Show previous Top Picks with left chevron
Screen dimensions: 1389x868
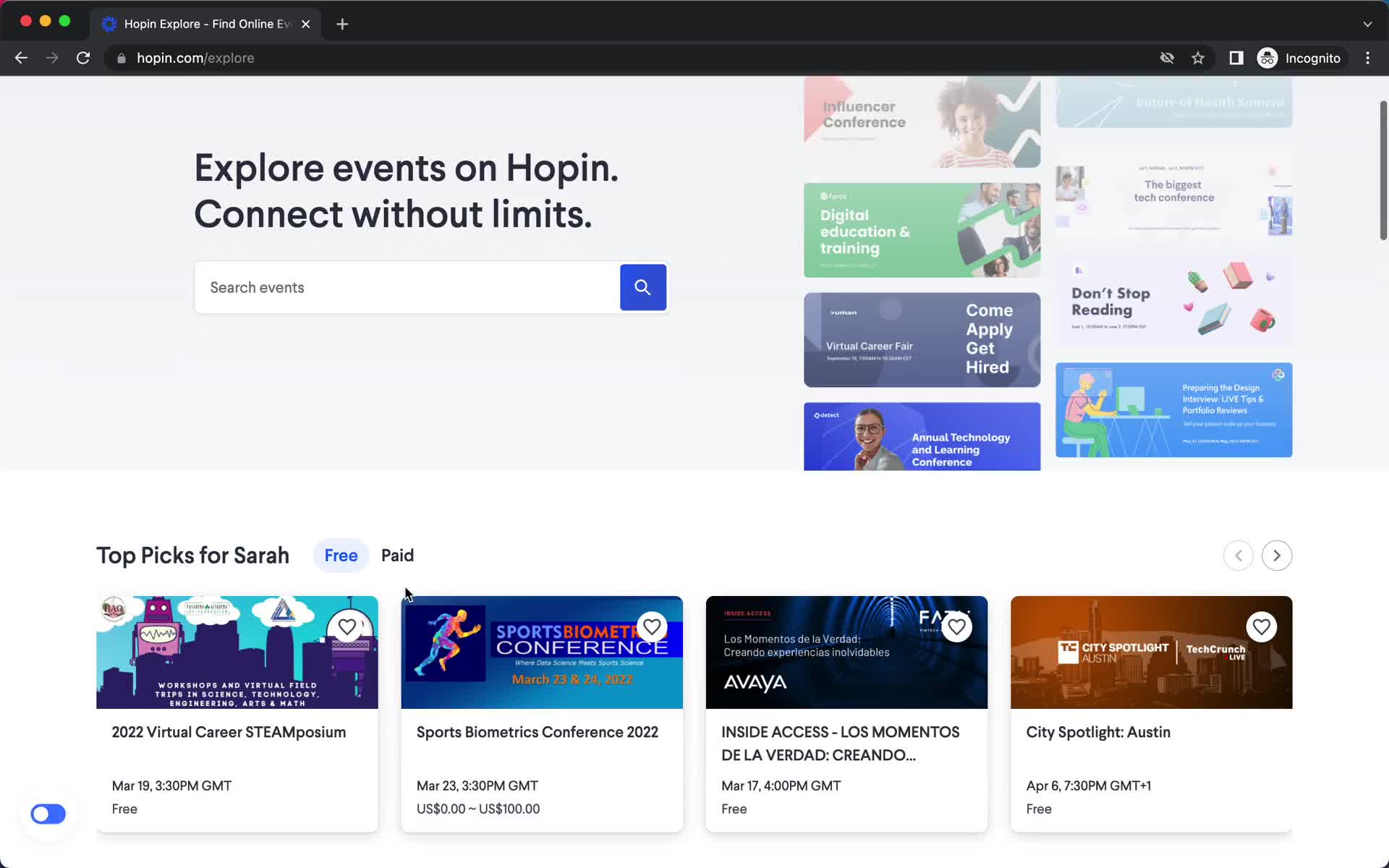[x=1238, y=556]
